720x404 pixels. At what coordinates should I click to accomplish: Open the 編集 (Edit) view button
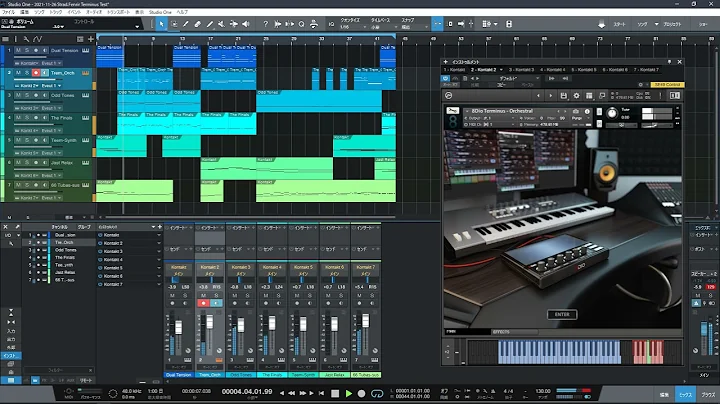coord(664,394)
